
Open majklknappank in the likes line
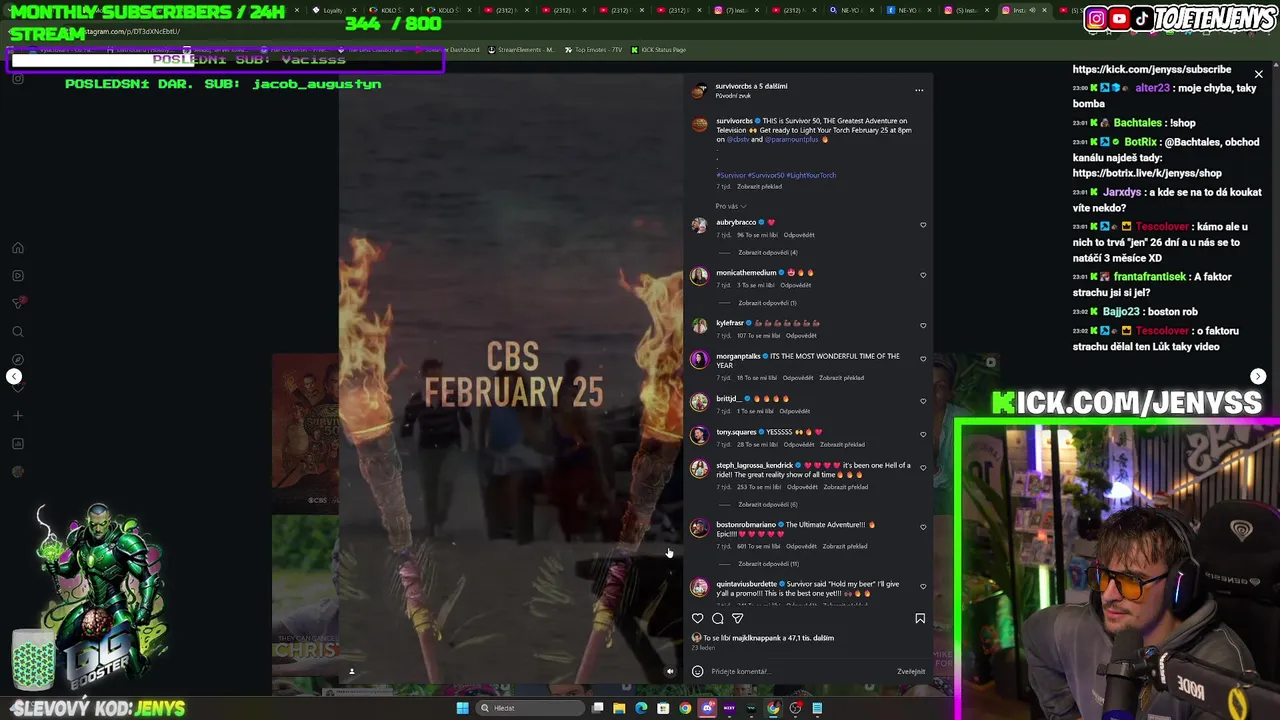click(755, 638)
